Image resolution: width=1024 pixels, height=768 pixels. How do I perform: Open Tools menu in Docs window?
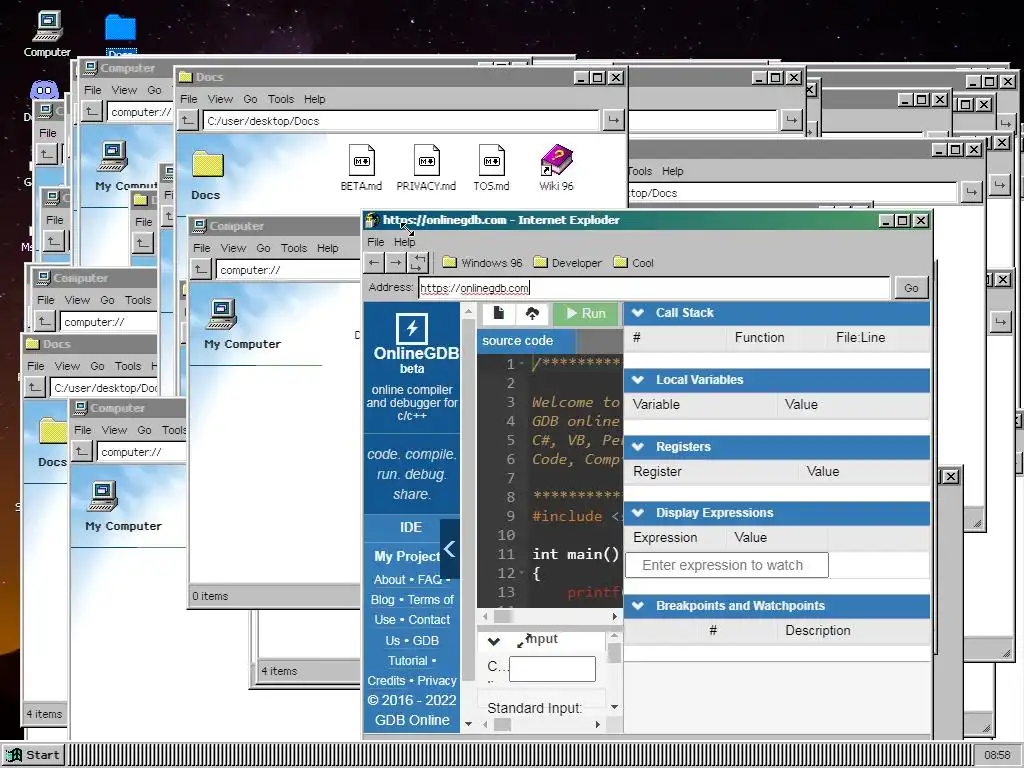tap(281, 99)
